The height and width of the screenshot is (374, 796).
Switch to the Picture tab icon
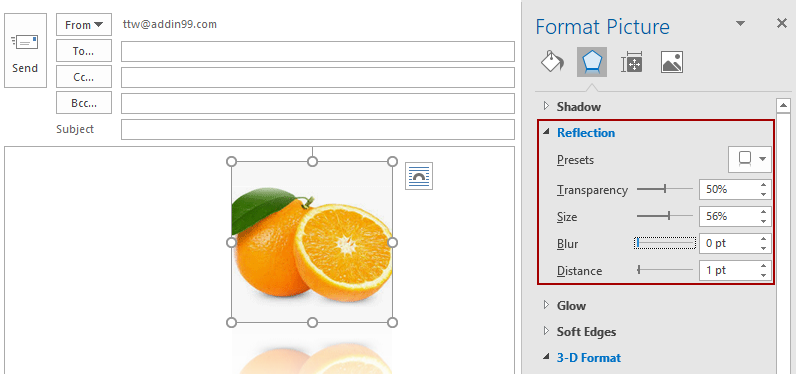coord(672,62)
